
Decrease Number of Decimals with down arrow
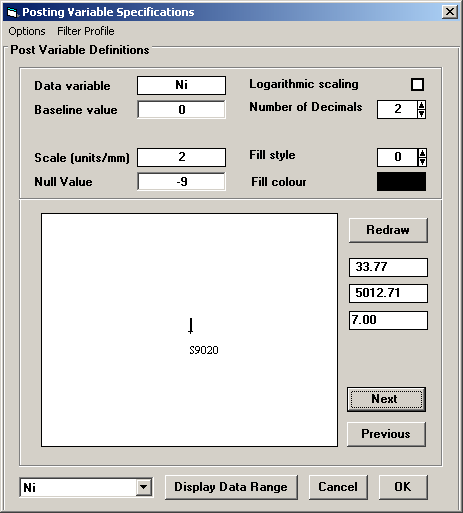point(421,114)
